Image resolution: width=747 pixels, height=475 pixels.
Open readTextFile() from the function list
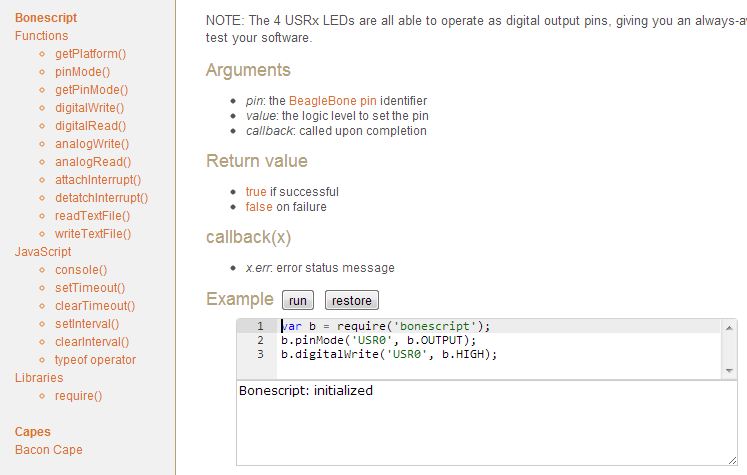pyautogui.click(x=92, y=216)
